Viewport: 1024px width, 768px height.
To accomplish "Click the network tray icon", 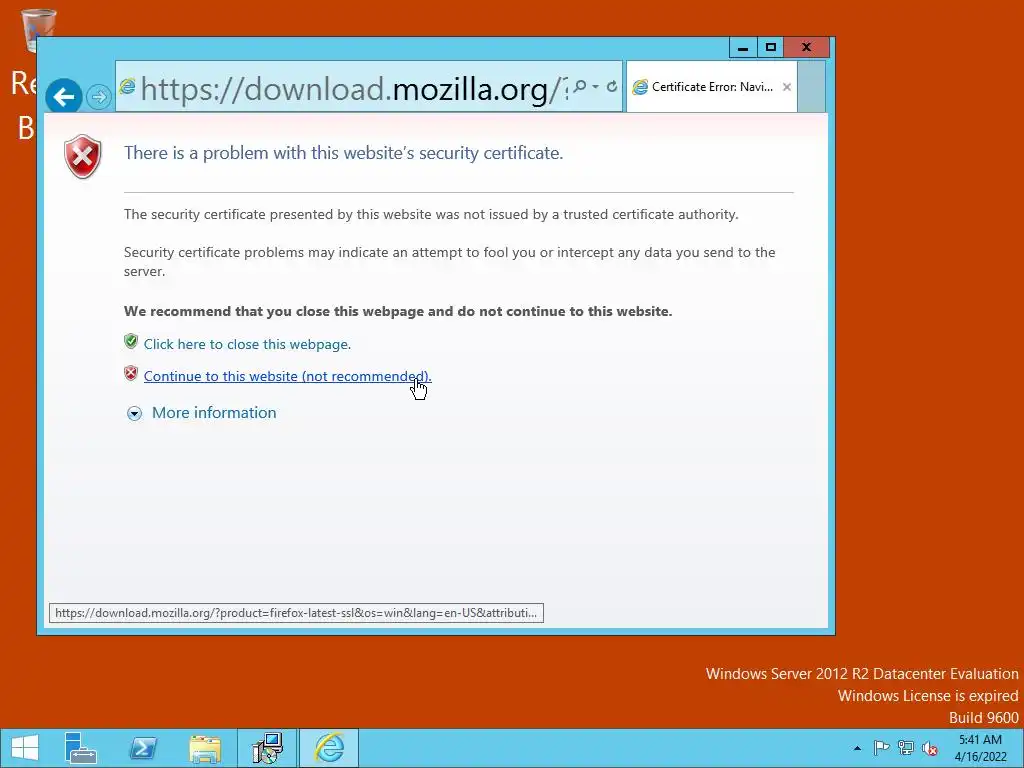I will (x=906, y=748).
